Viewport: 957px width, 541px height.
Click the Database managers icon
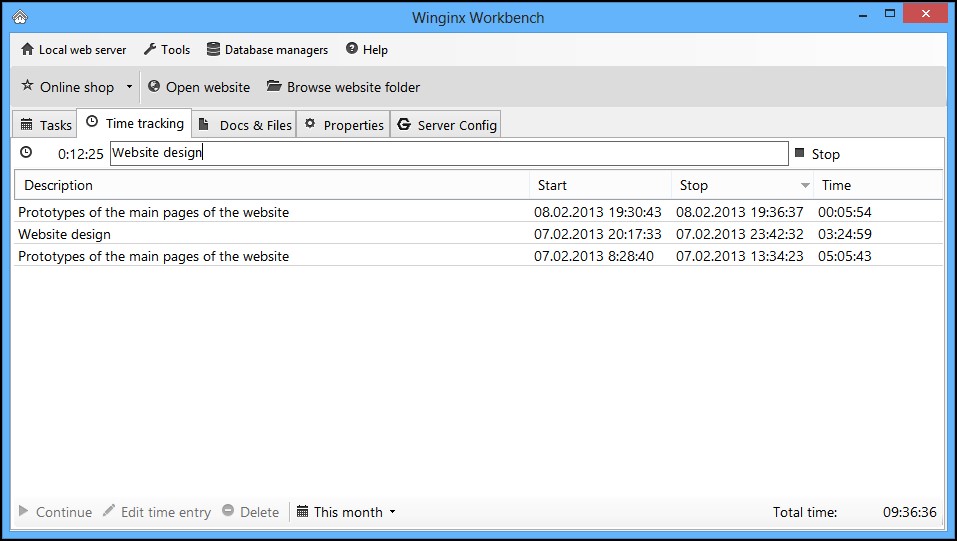coord(213,49)
